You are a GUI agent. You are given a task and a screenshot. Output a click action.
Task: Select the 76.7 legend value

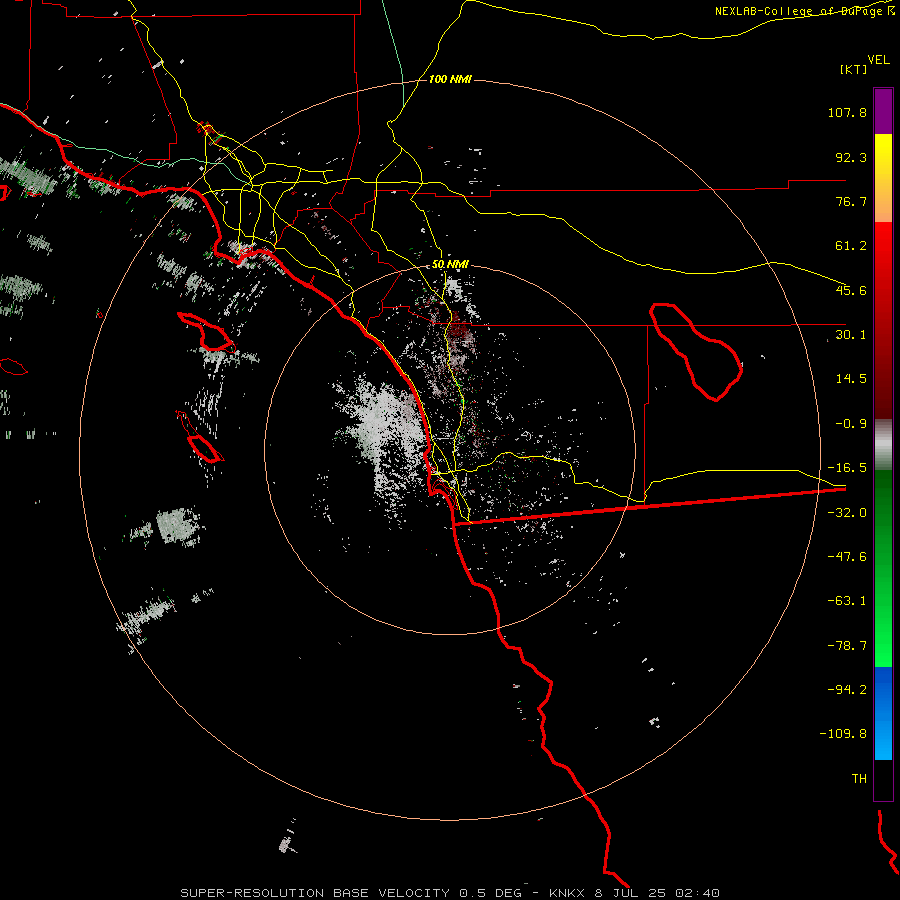click(x=851, y=201)
